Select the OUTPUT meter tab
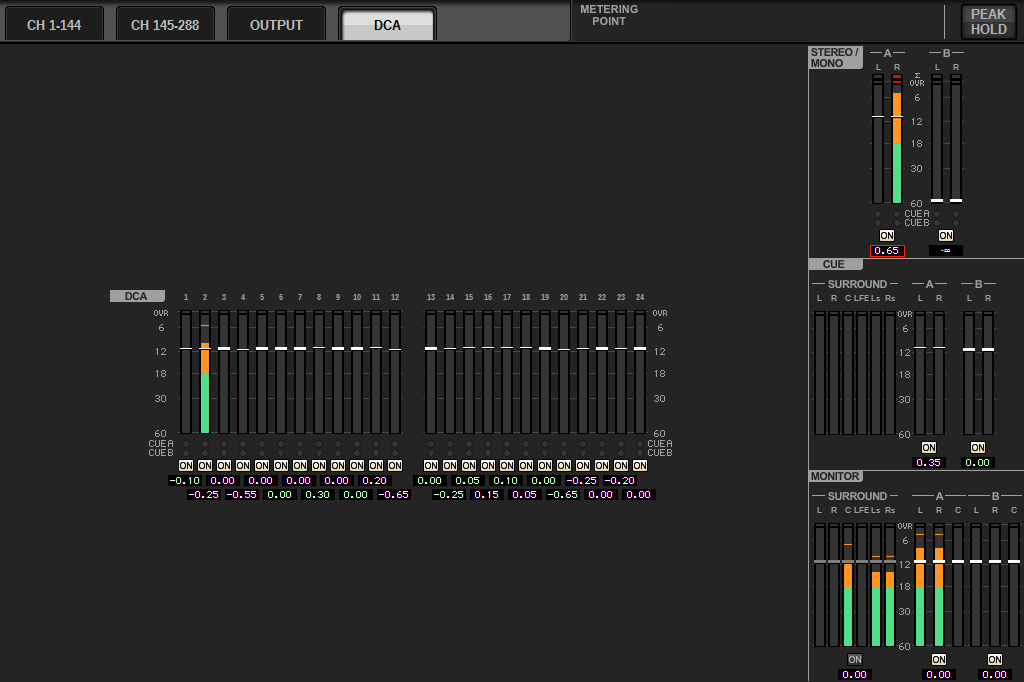 tap(276, 25)
